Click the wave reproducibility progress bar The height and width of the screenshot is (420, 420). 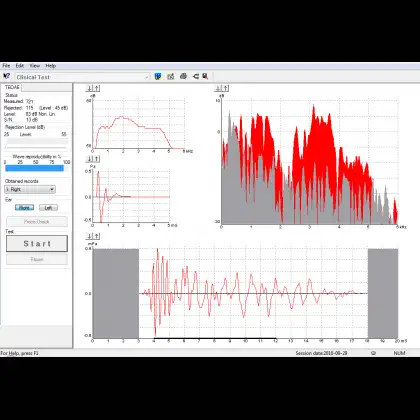(37, 168)
